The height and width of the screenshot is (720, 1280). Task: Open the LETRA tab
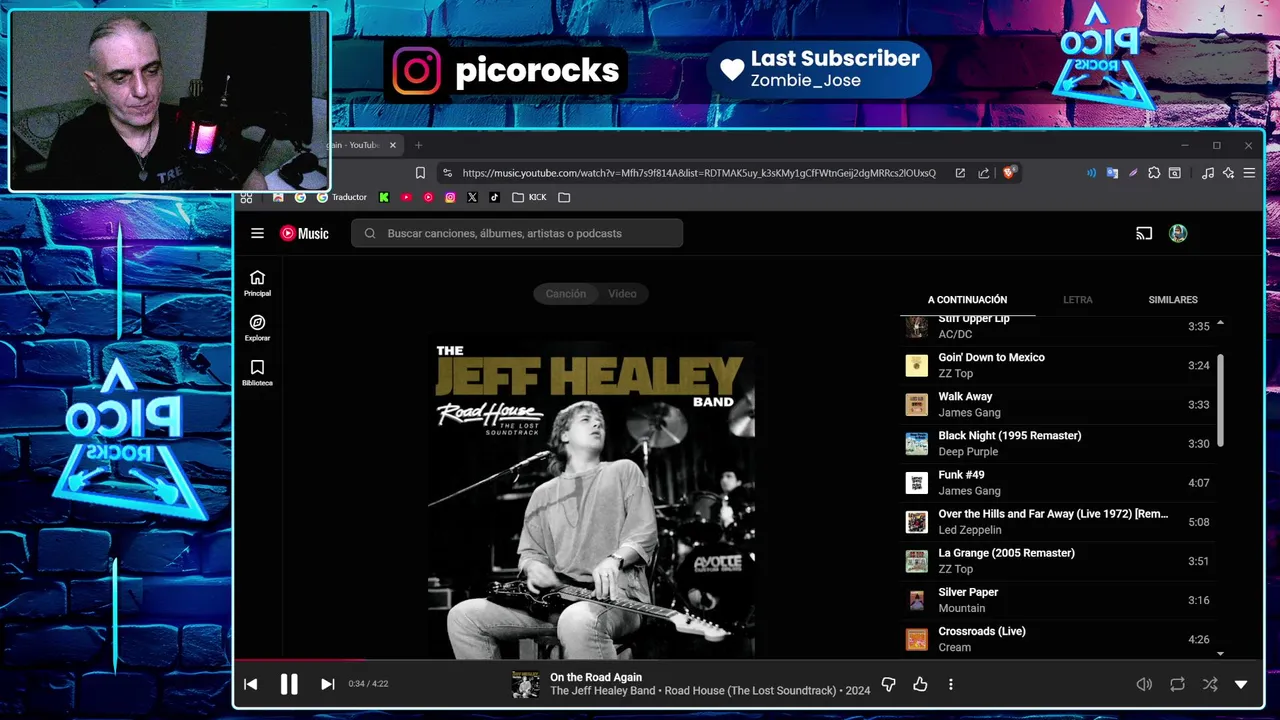(x=1077, y=299)
